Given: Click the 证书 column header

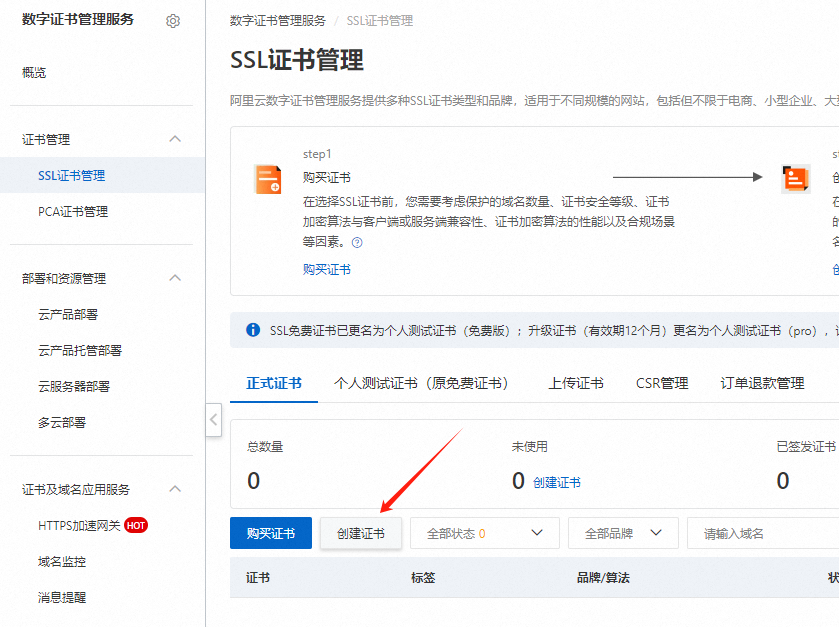Looking at the screenshot, I should tap(258, 577).
